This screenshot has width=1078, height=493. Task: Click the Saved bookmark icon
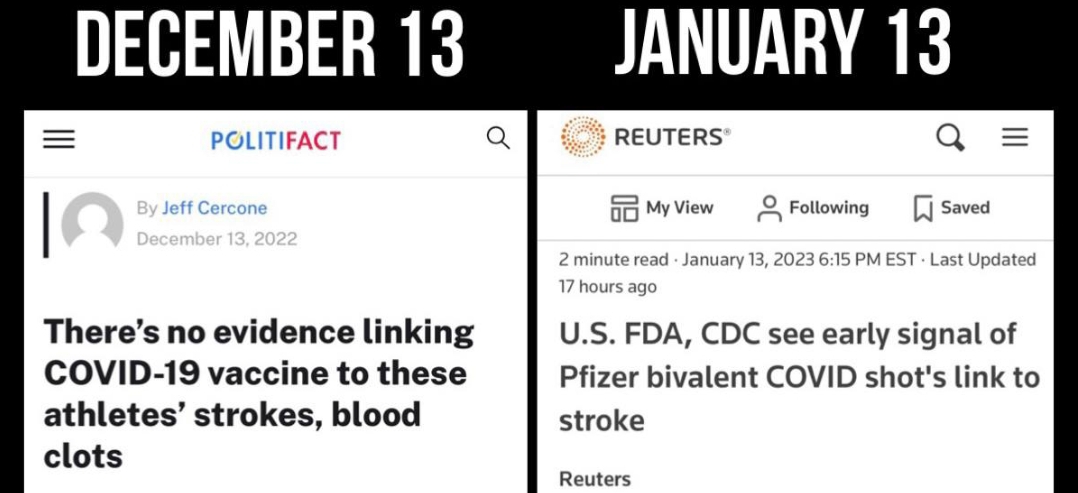(923, 208)
